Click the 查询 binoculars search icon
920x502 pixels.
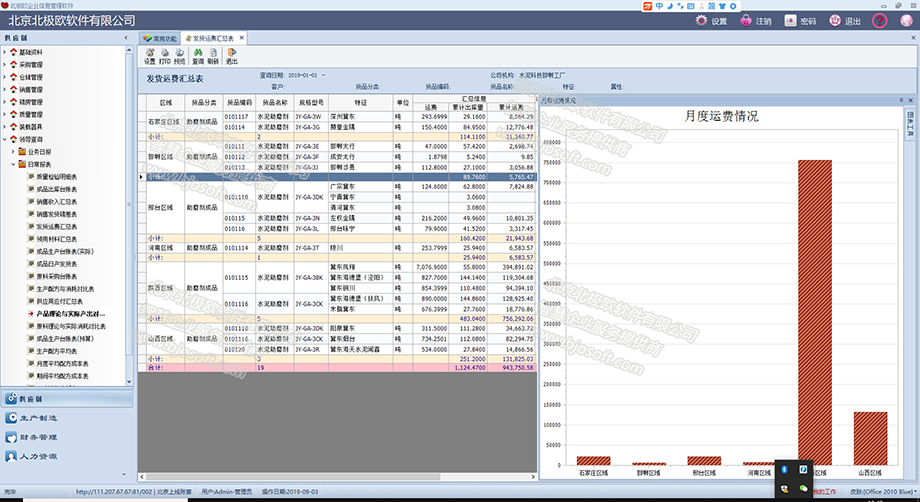tap(198, 57)
